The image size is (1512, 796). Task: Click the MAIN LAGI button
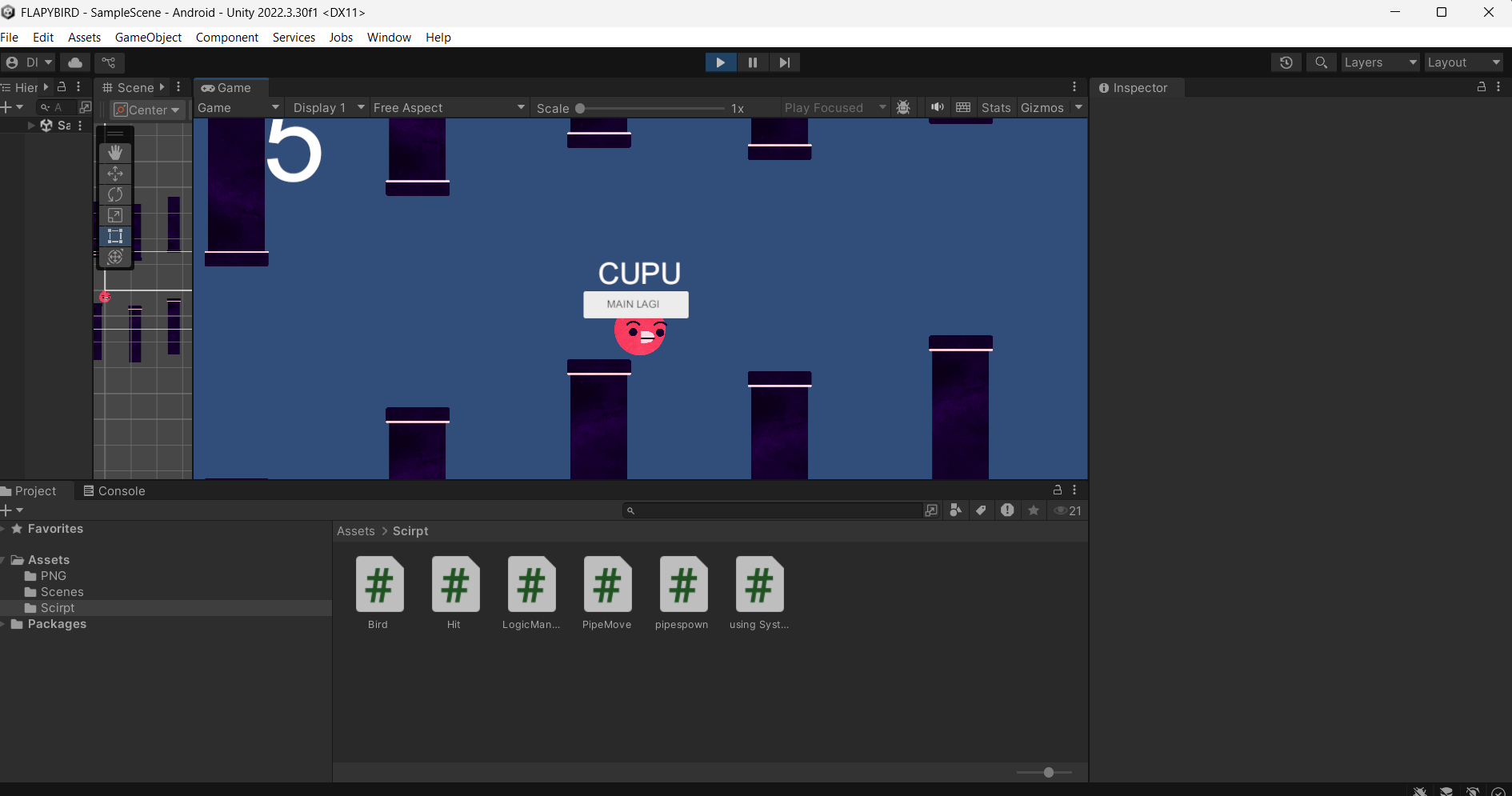tap(635, 305)
